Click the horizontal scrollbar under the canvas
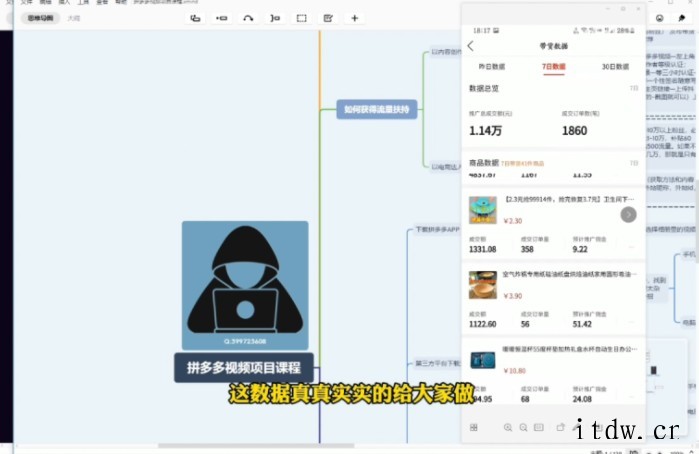 256,446
